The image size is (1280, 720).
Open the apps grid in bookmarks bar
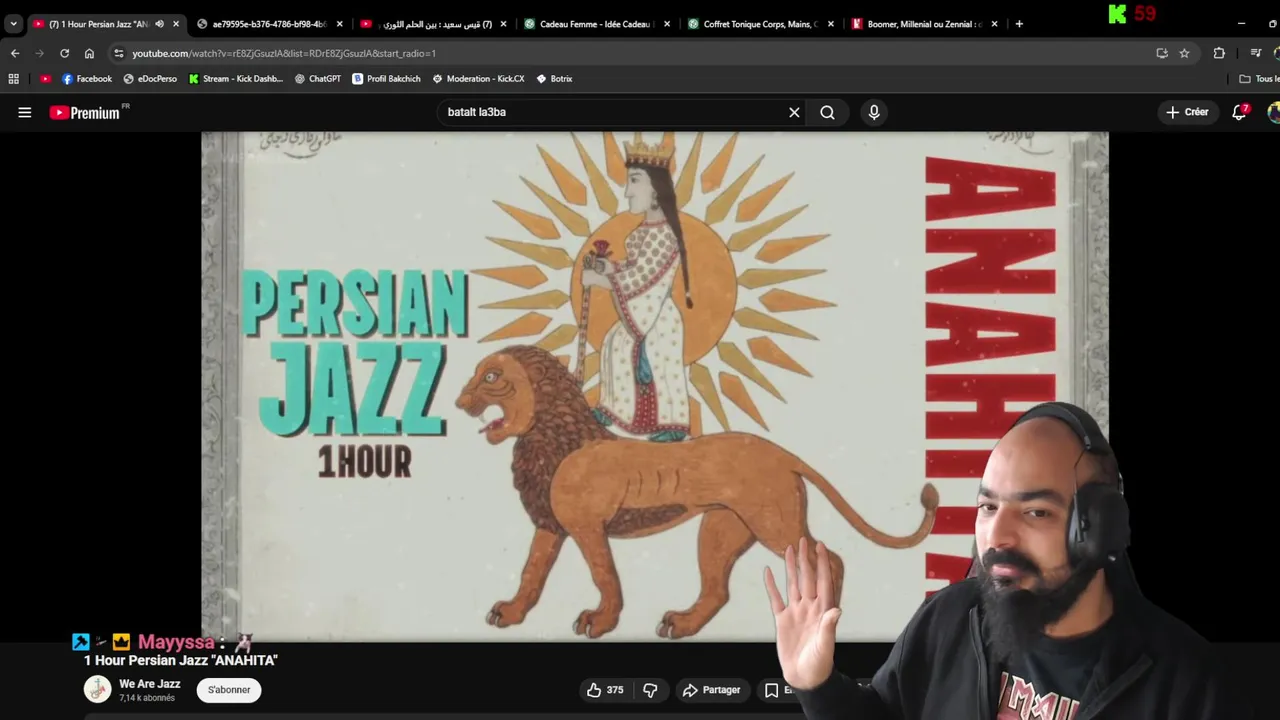pyautogui.click(x=13, y=78)
